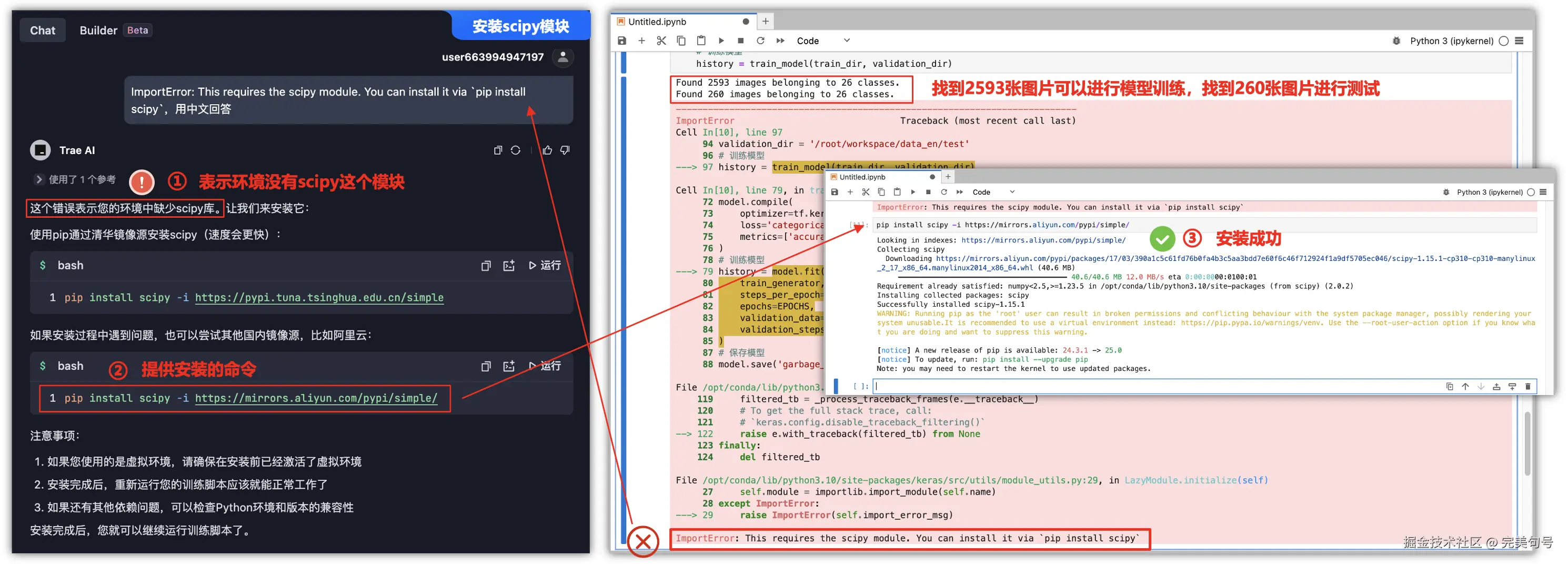Open the side menu icon in back notebook

pyautogui.click(x=1519, y=41)
